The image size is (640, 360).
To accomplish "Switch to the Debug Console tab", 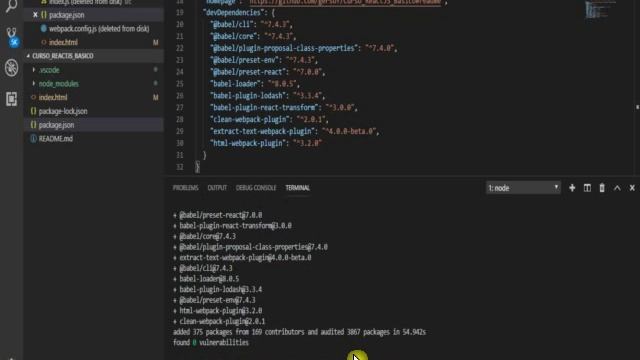I will point(256,188).
